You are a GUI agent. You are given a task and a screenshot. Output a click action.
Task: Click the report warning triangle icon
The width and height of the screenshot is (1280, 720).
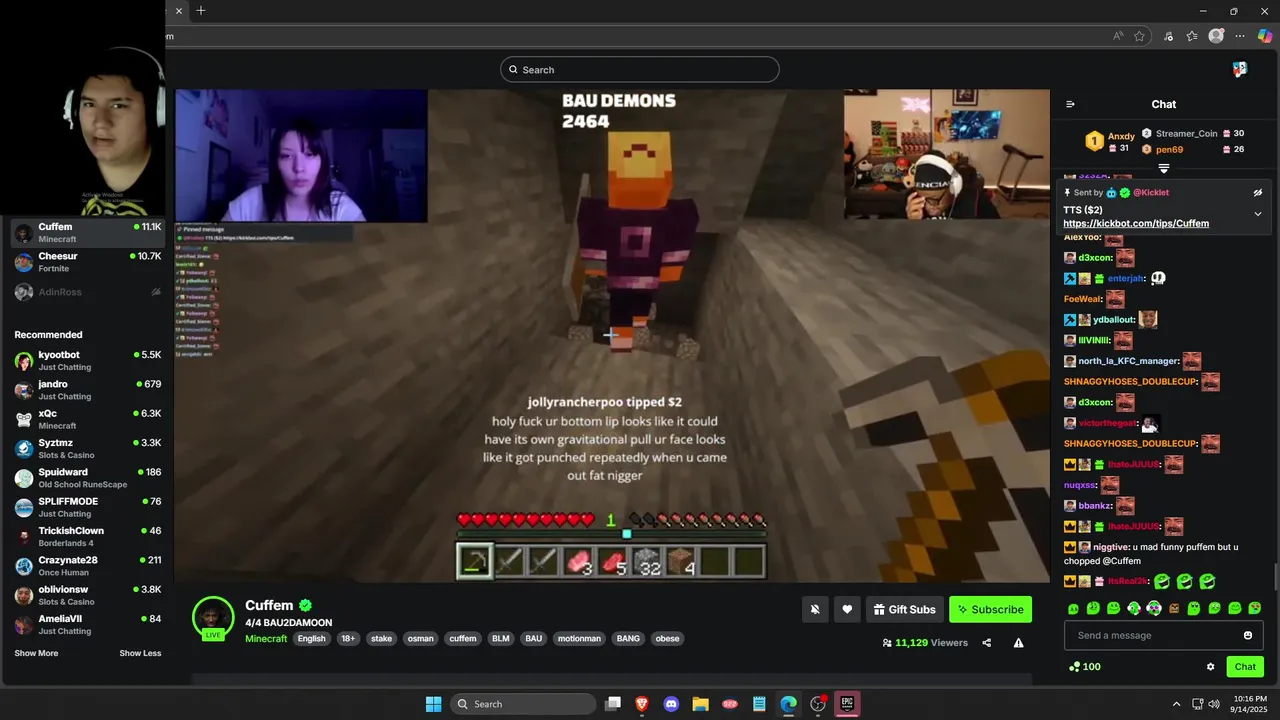point(1018,643)
